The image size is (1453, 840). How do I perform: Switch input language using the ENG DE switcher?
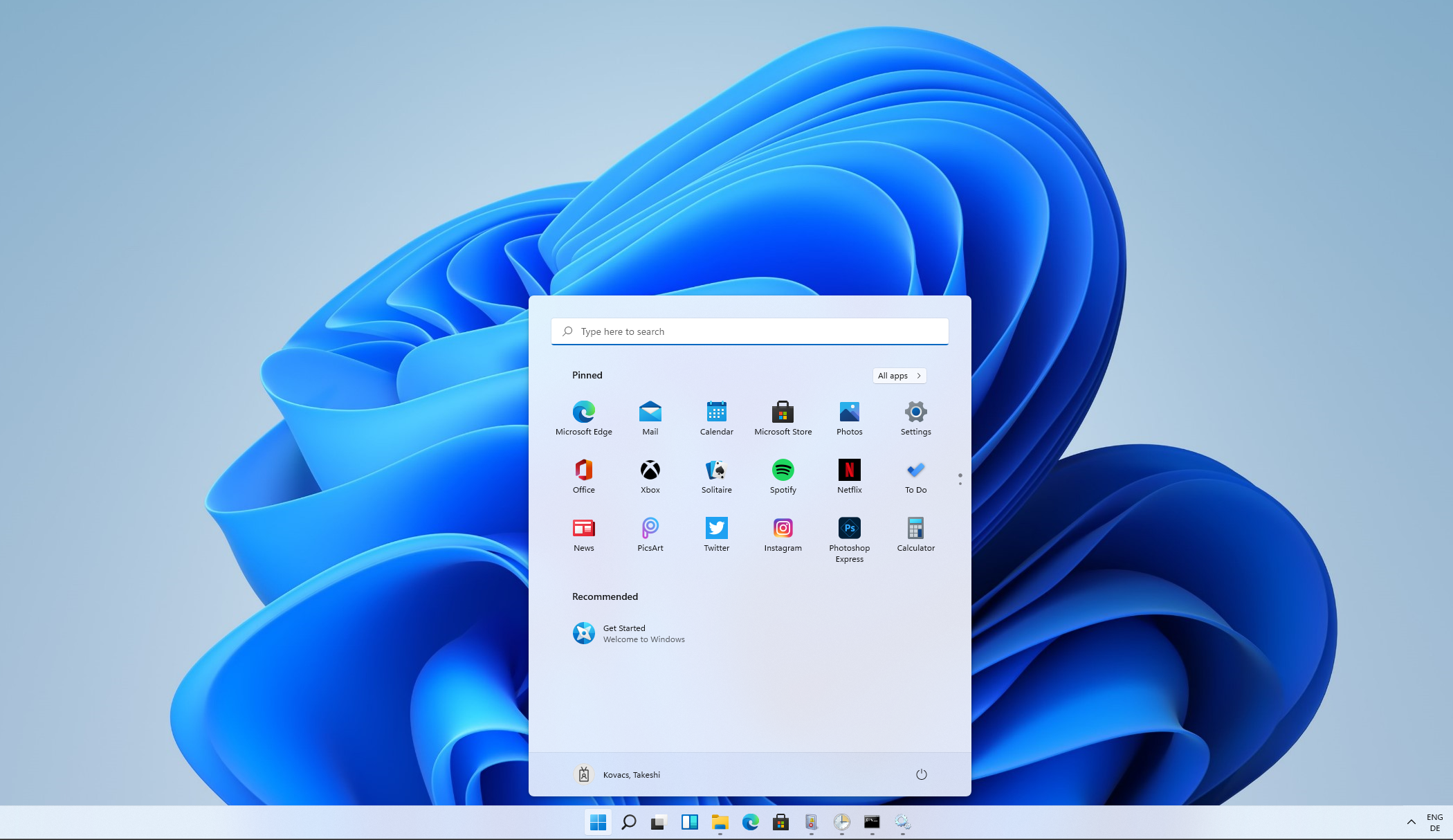(1434, 822)
